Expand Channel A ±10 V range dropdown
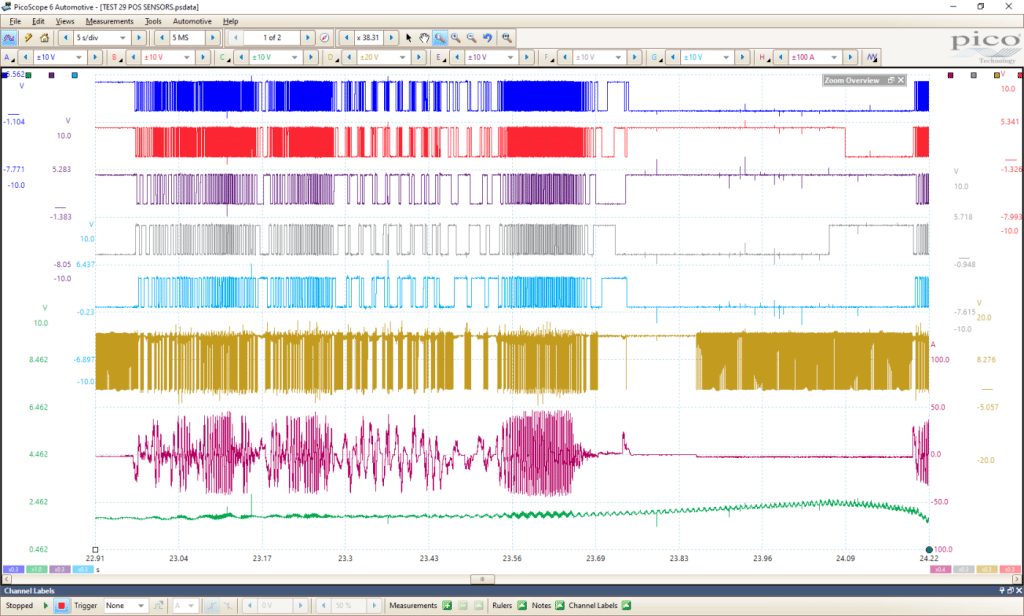Image resolution: width=1024 pixels, height=616 pixels. click(x=60, y=57)
